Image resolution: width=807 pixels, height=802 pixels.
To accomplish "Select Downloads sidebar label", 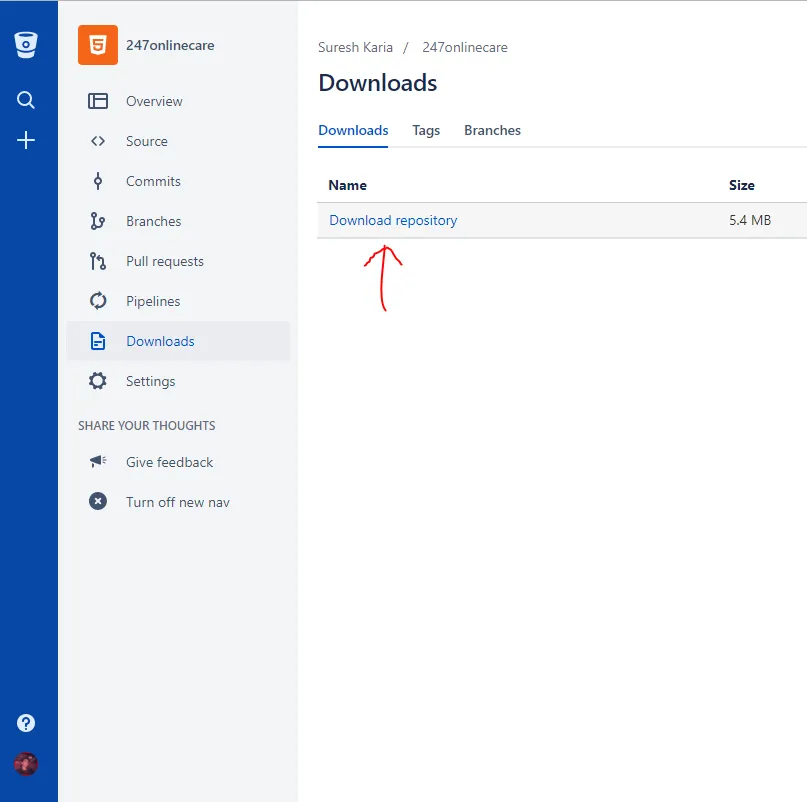I will [160, 341].
